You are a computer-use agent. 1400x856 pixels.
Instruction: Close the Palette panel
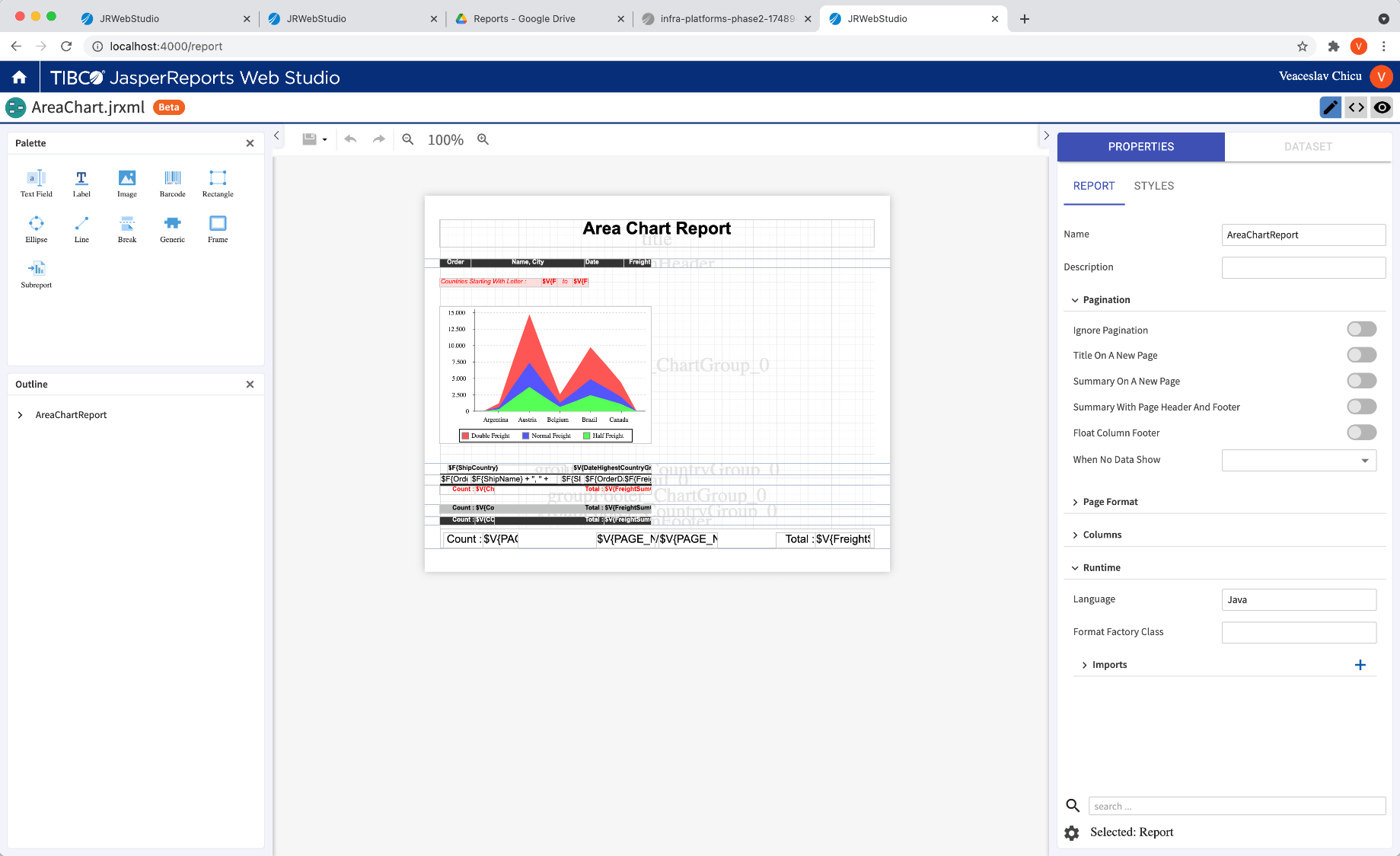pos(250,143)
